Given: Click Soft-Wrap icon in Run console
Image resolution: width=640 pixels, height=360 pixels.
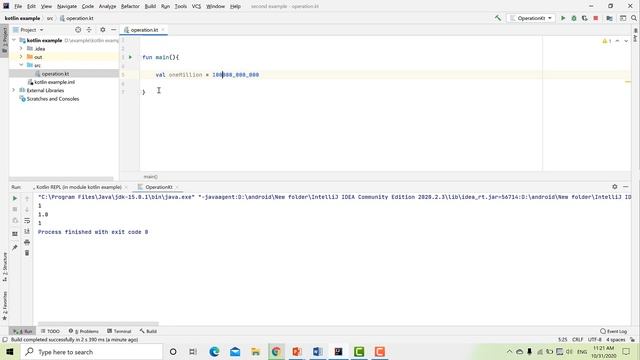Looking at the screenshot, I should pyautogui.click(x=27, y=220).
